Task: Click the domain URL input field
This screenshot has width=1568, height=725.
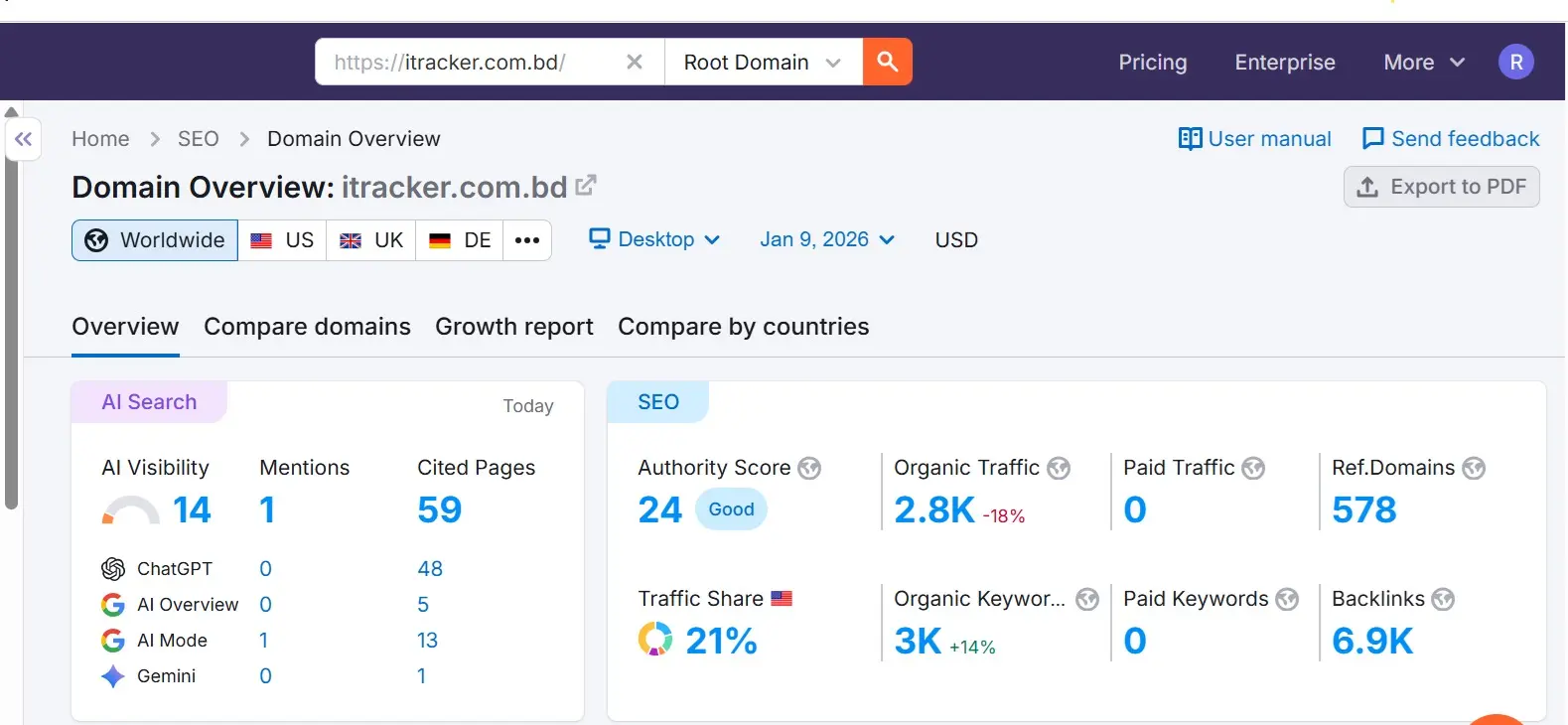Action: pyautogui.click(x=467, y=62)
